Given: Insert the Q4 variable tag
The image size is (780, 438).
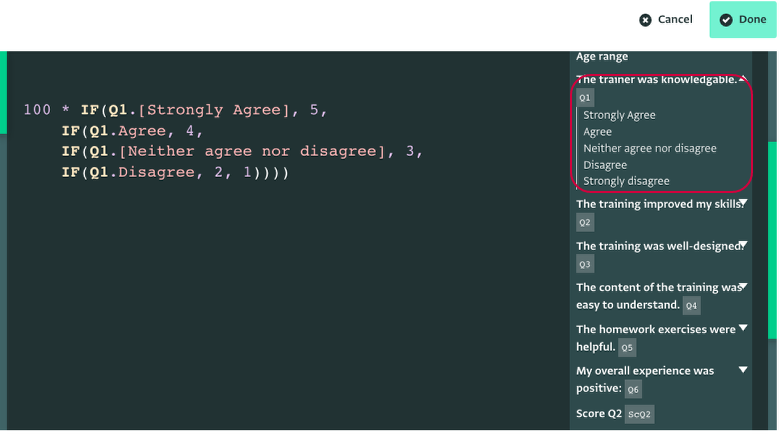Looking at the screenshot, I should click(691, 306).
